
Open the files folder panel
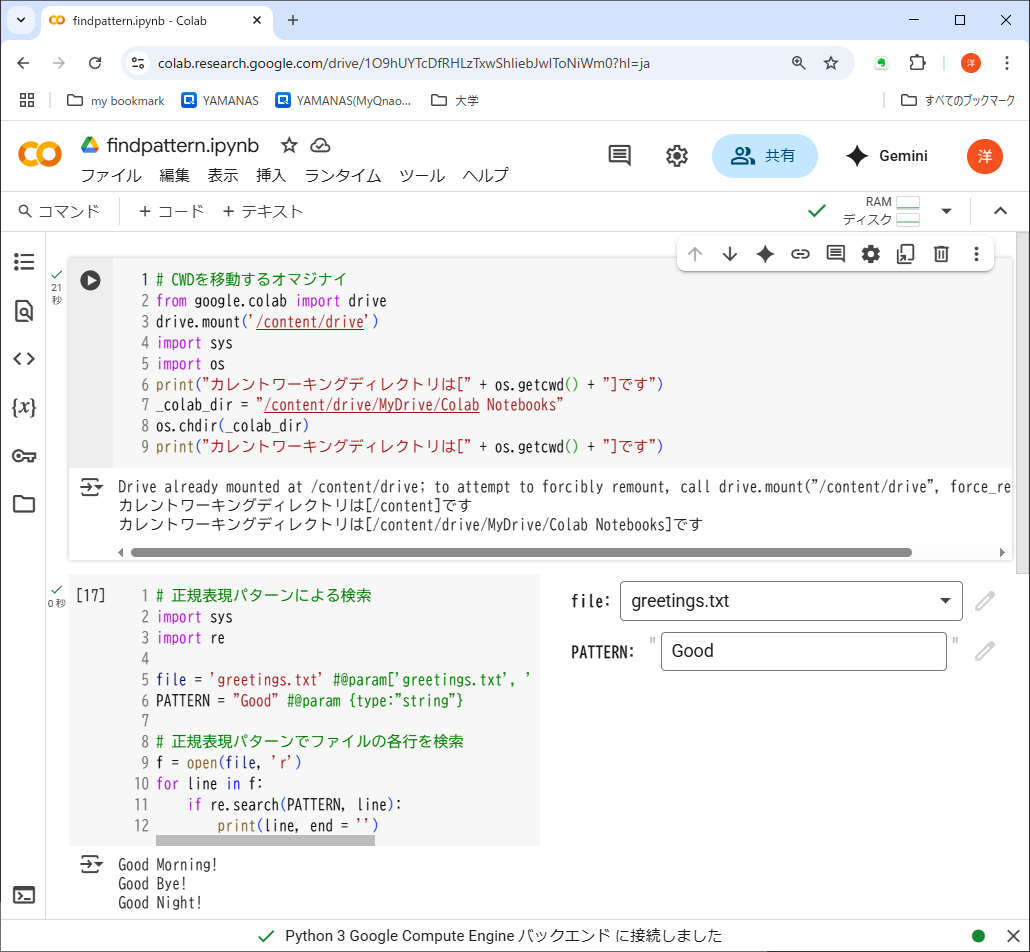pos(24,504)
